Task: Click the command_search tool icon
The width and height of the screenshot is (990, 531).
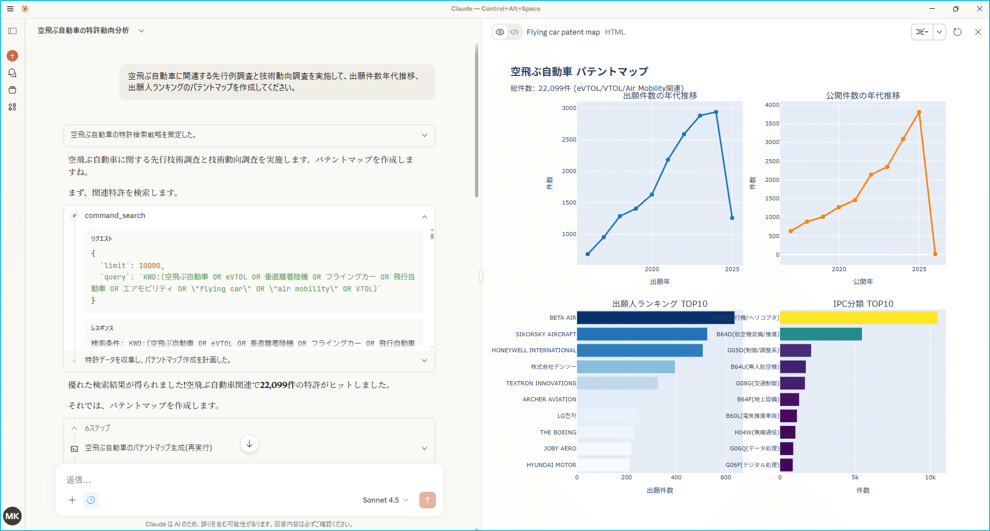Action: [x=74, y=216]
